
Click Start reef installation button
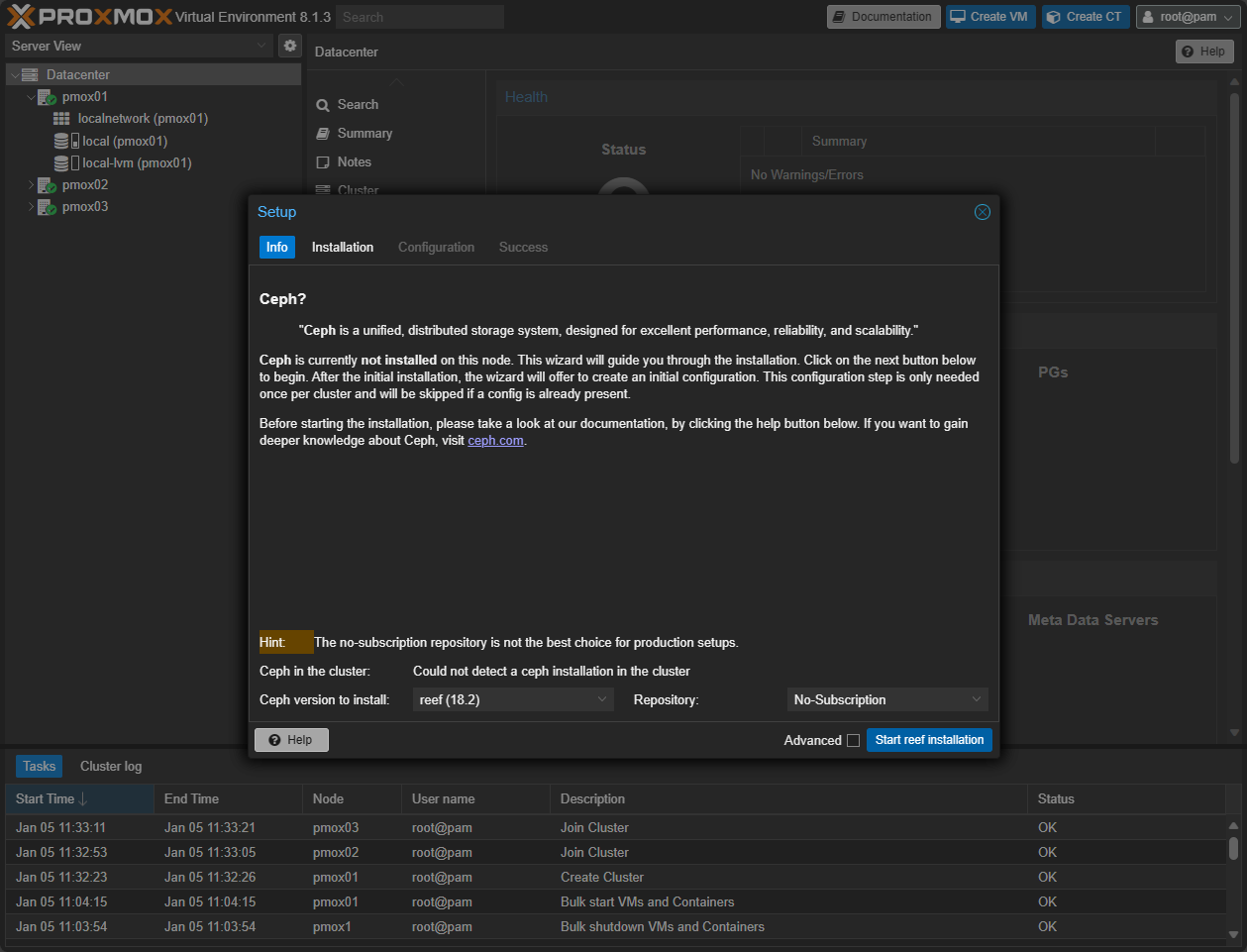(x=928, y=740)
